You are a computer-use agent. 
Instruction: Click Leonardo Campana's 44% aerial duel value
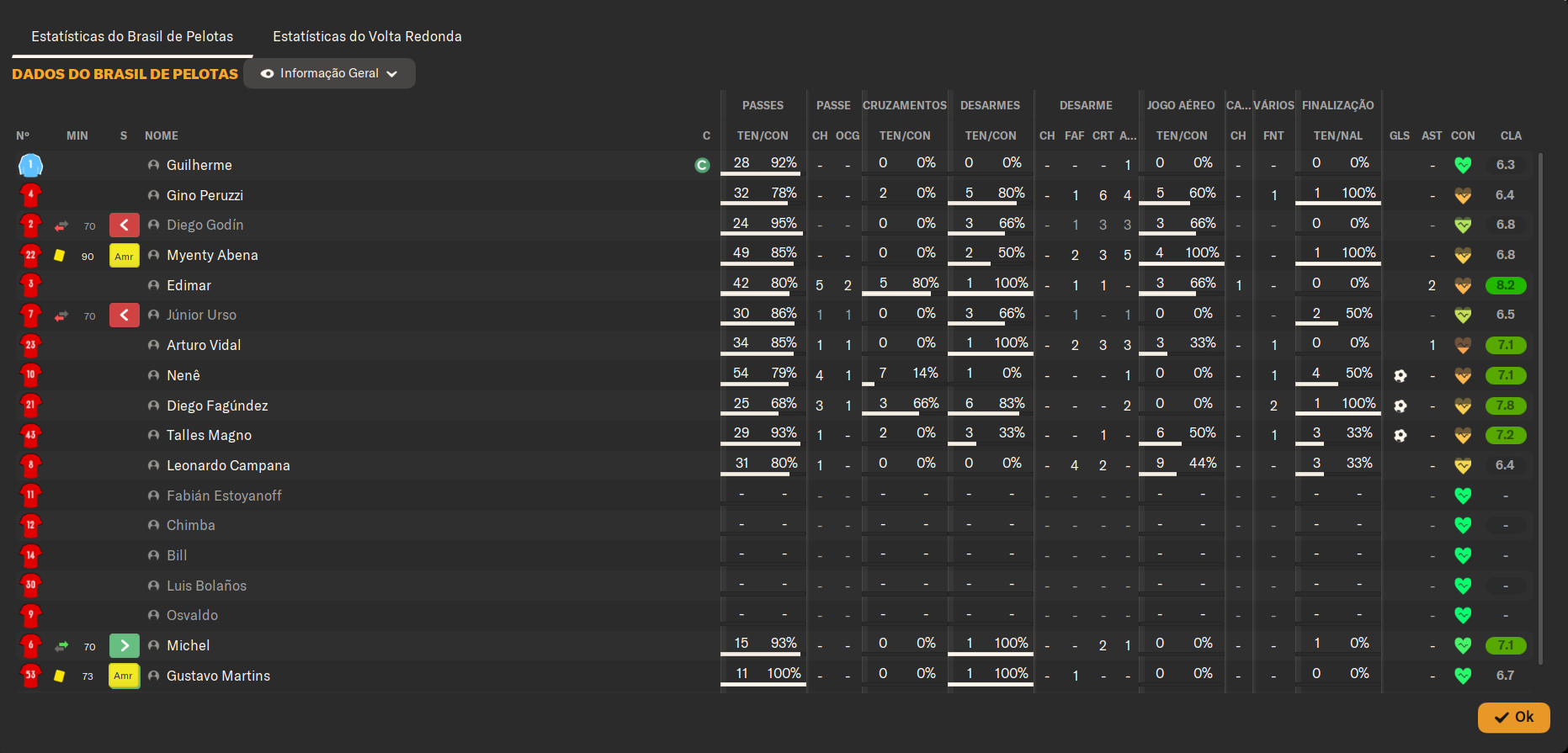pos(1203,463)
